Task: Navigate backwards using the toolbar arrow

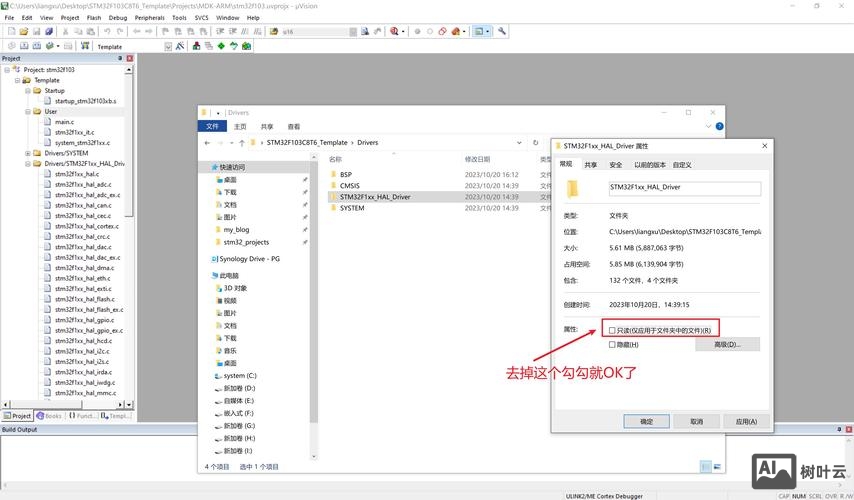Action: pyautogui.click(x=136, y=32)
